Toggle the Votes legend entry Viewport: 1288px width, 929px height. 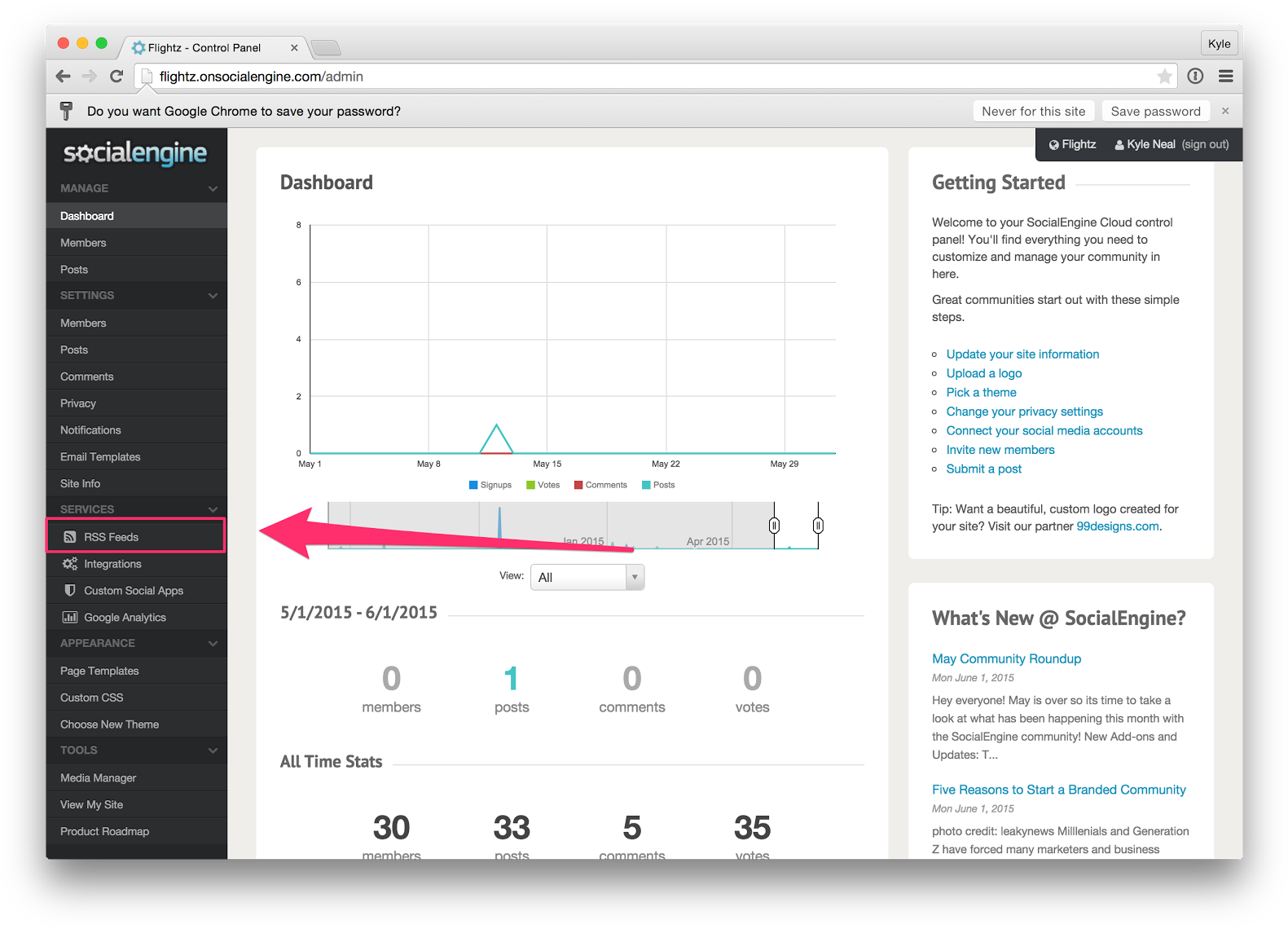[x=543, y=485]
